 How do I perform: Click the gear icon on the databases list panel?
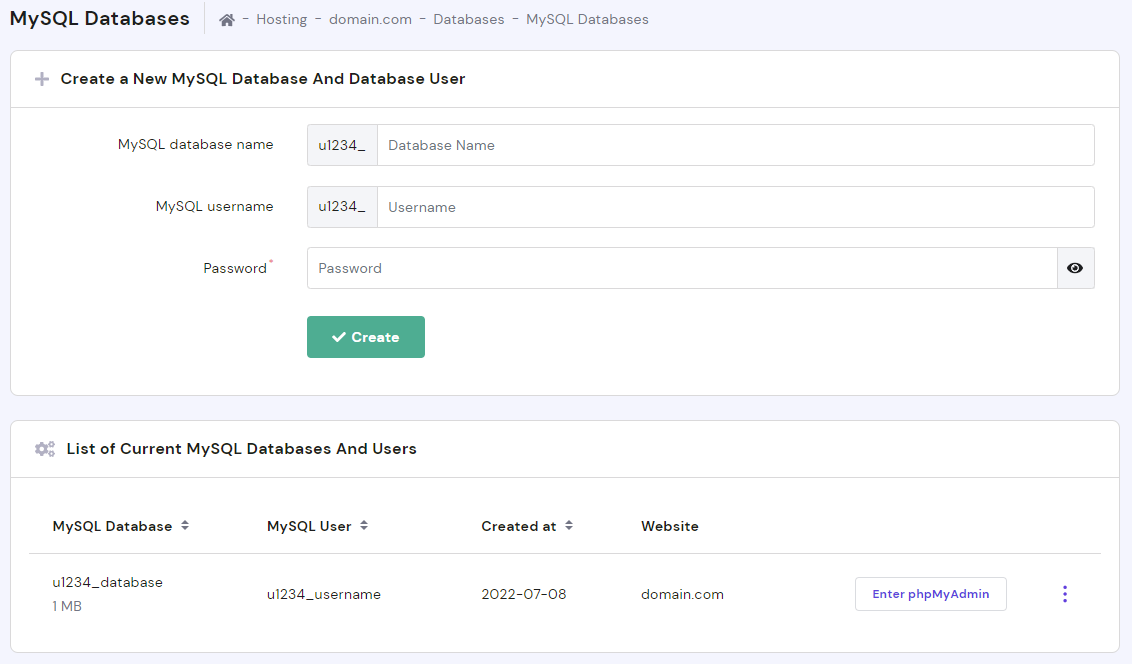tap(44, 448)
